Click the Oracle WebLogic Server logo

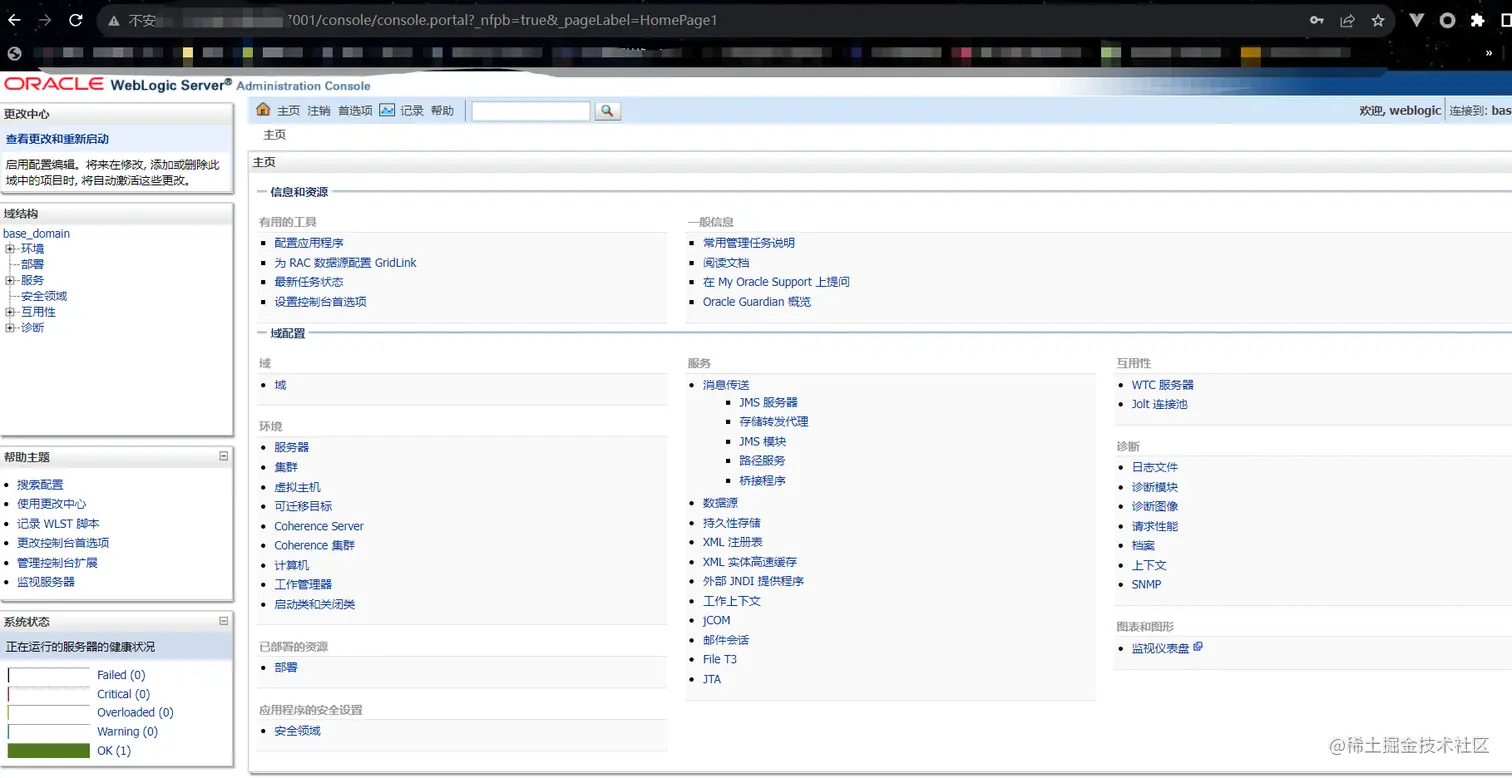[118, 85]
